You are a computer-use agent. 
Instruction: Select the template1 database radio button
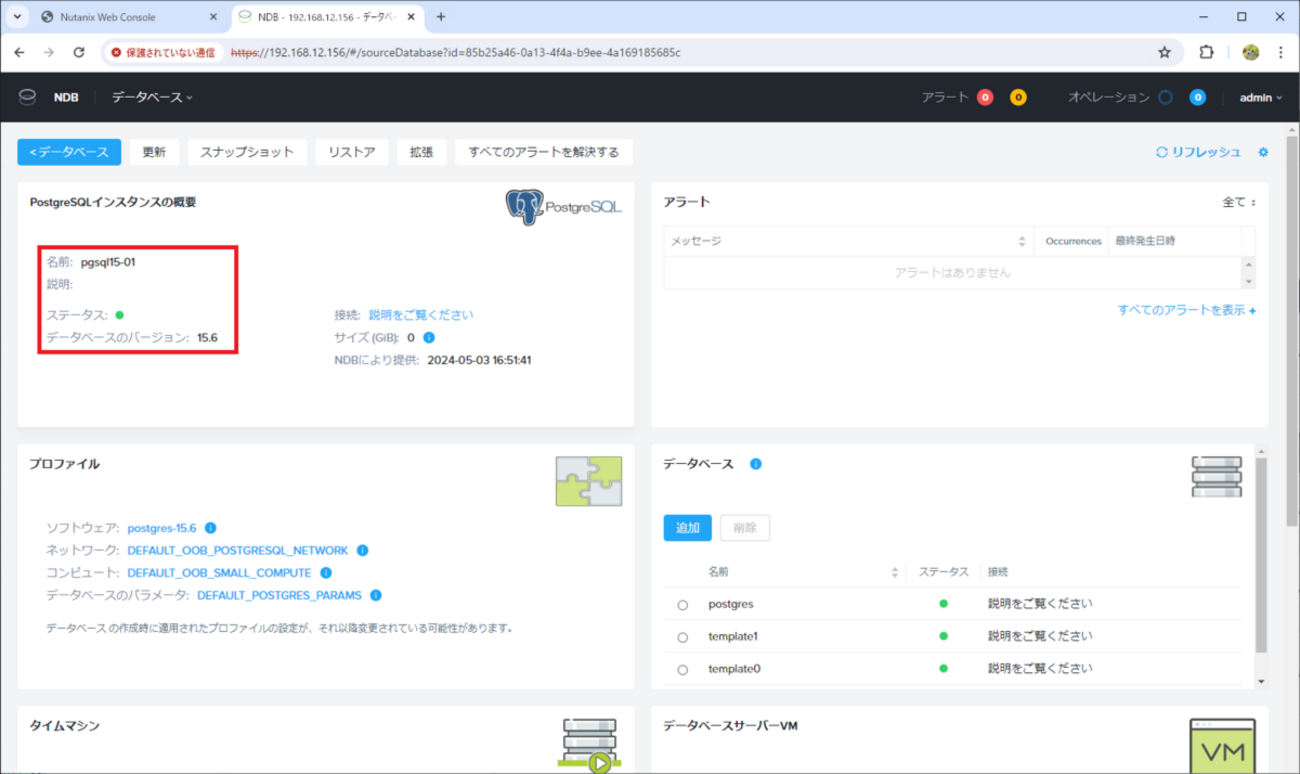683,637
